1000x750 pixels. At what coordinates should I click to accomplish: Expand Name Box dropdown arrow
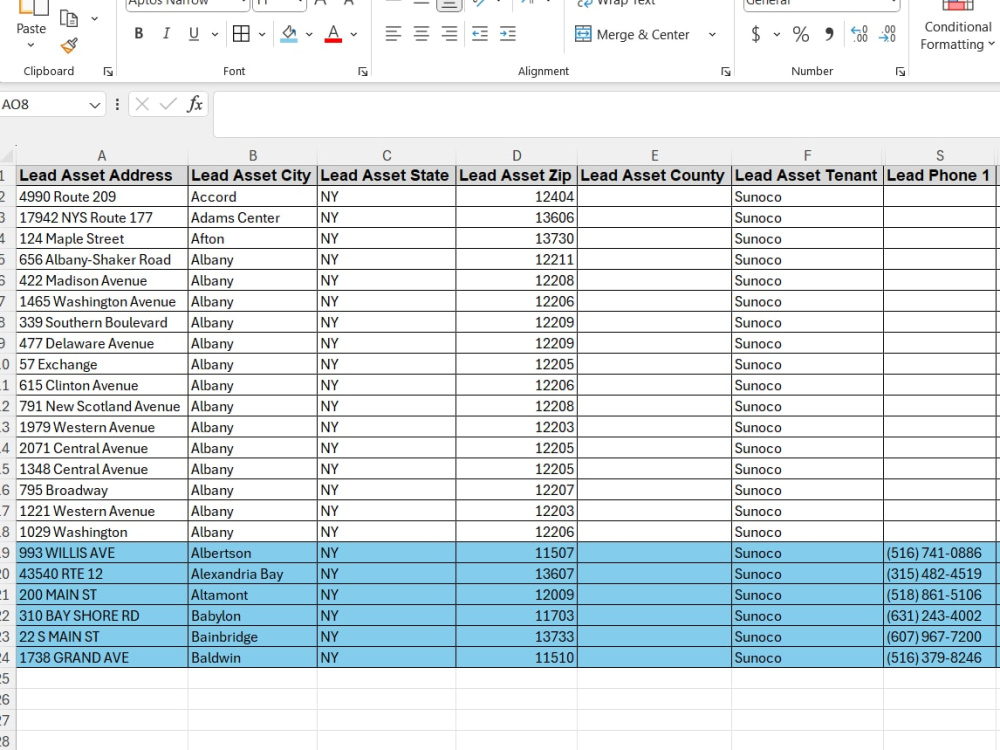click(x=95, y=105)
